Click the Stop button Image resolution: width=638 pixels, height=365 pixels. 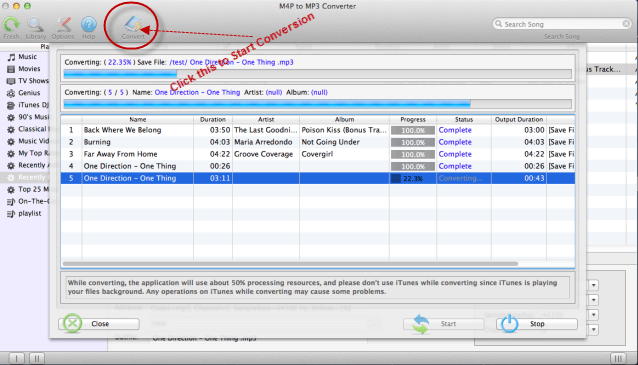click(x=537, y=323)
